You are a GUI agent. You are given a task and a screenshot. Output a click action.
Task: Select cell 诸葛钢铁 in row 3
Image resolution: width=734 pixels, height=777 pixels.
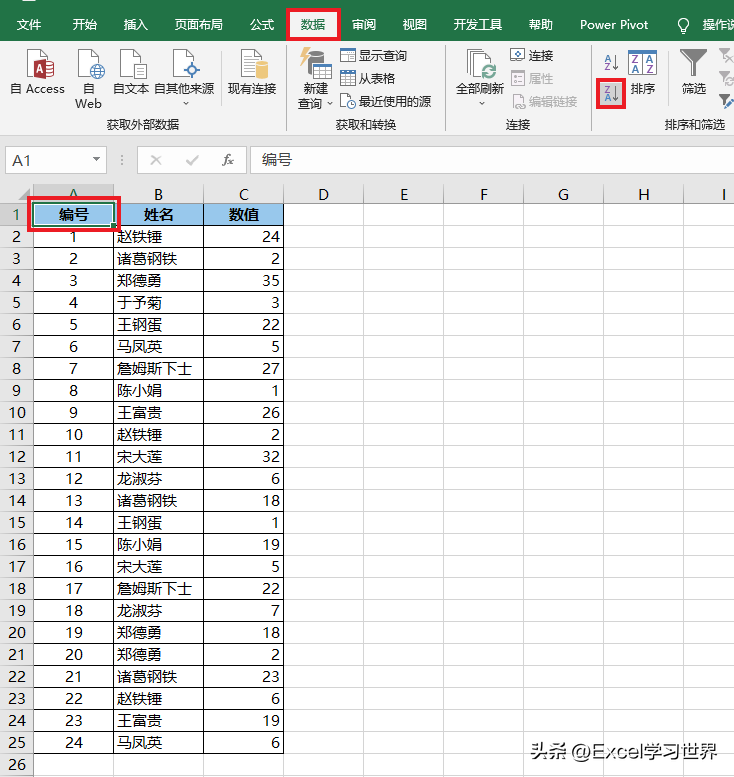tap(158, 258)
